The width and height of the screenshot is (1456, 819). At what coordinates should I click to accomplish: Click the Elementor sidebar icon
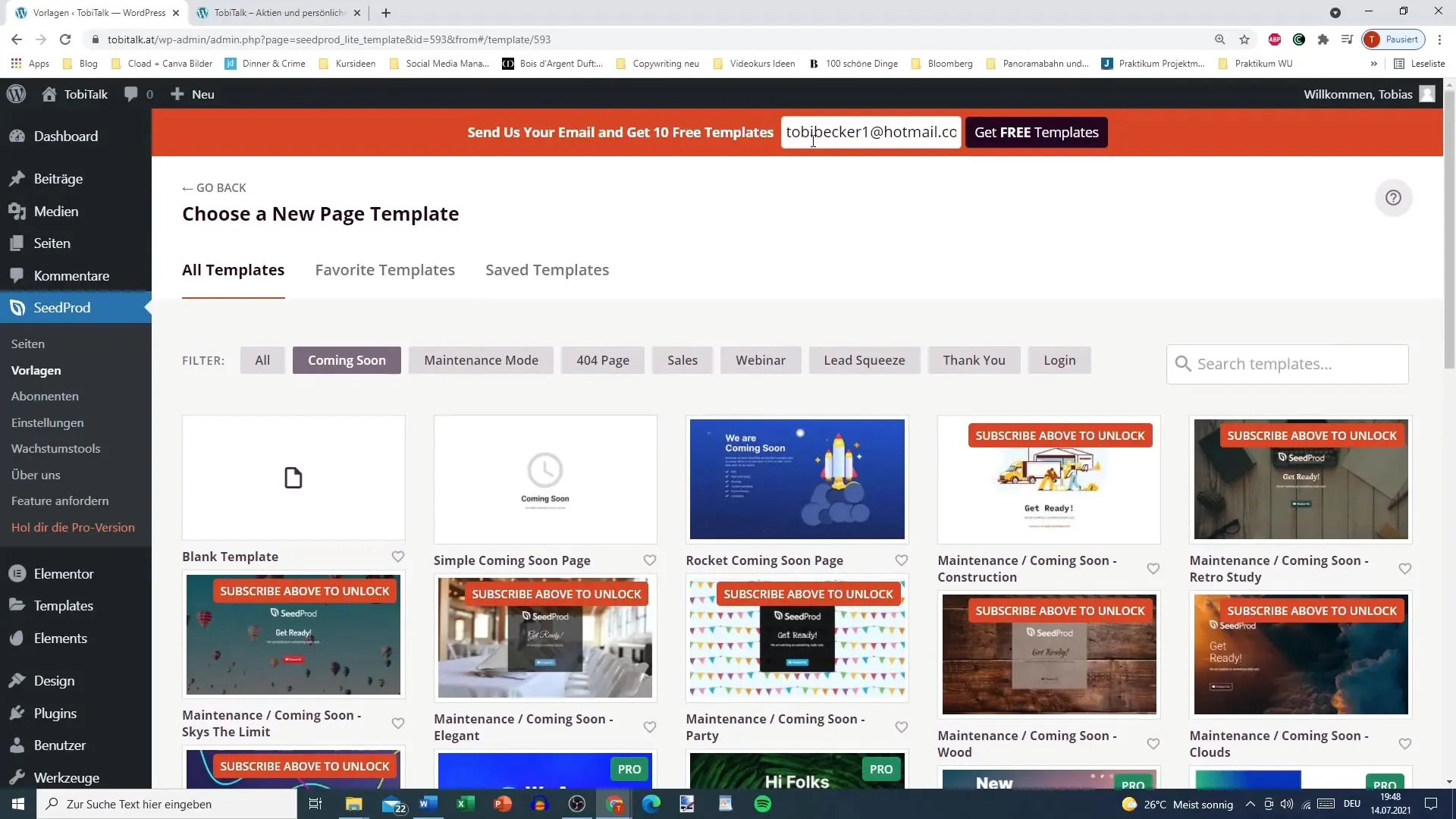pos(17,573)
